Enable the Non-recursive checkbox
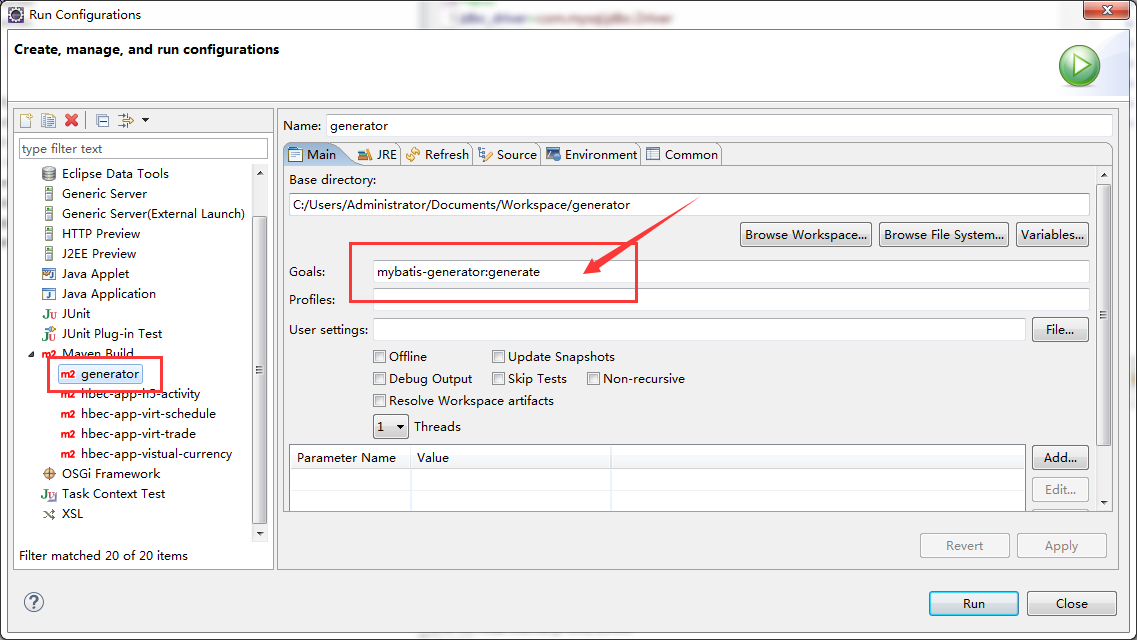 593,378
